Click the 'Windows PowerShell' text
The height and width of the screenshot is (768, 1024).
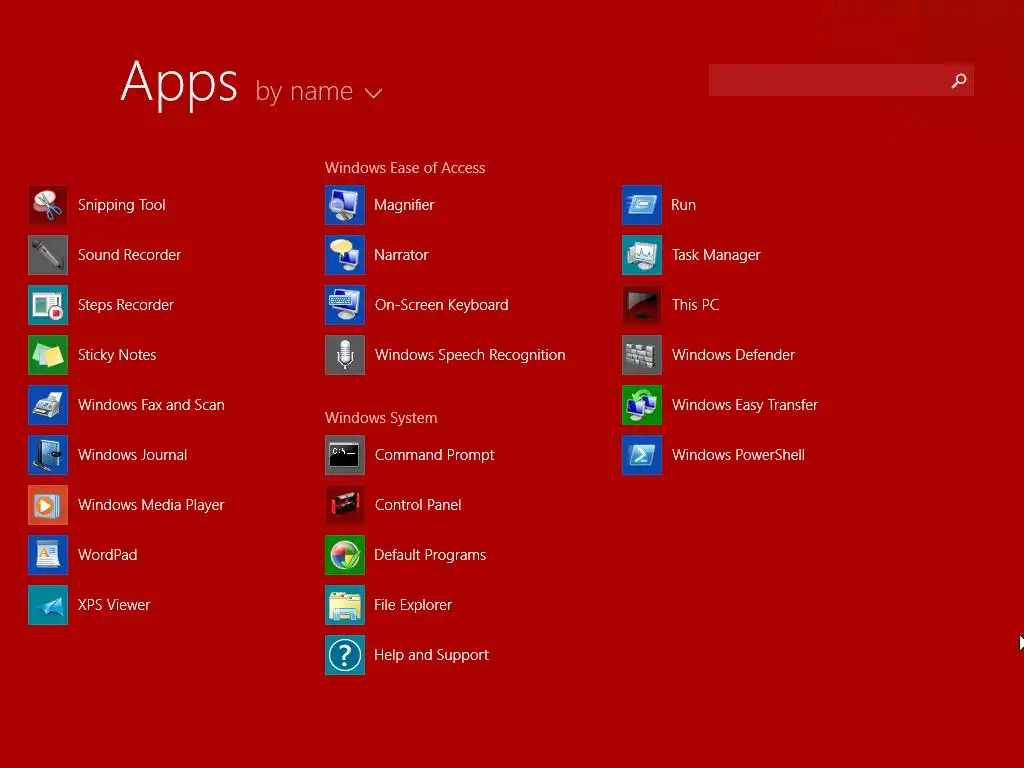pos(738,455)
